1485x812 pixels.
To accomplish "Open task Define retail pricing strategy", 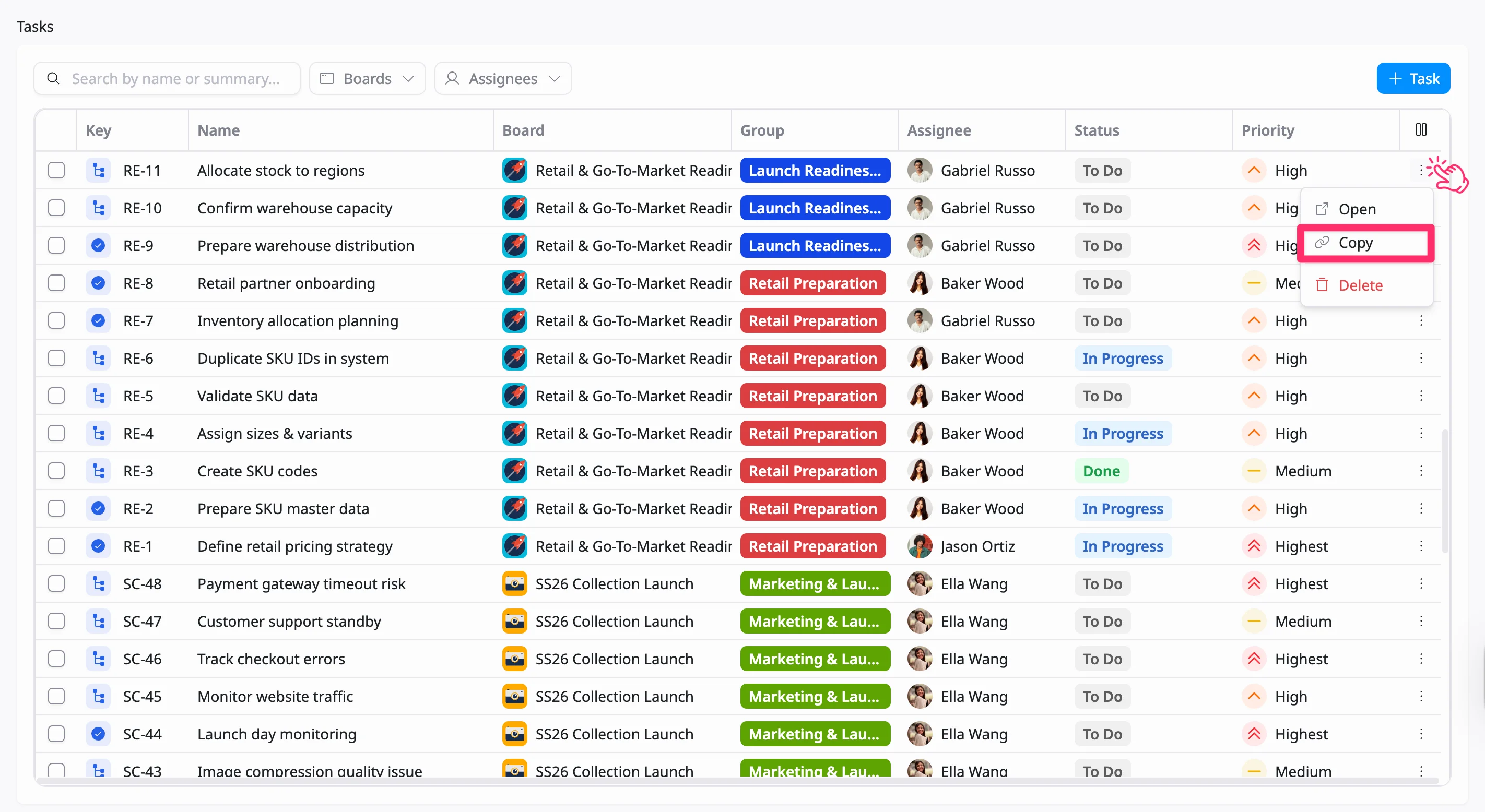I will pos(294,546).
